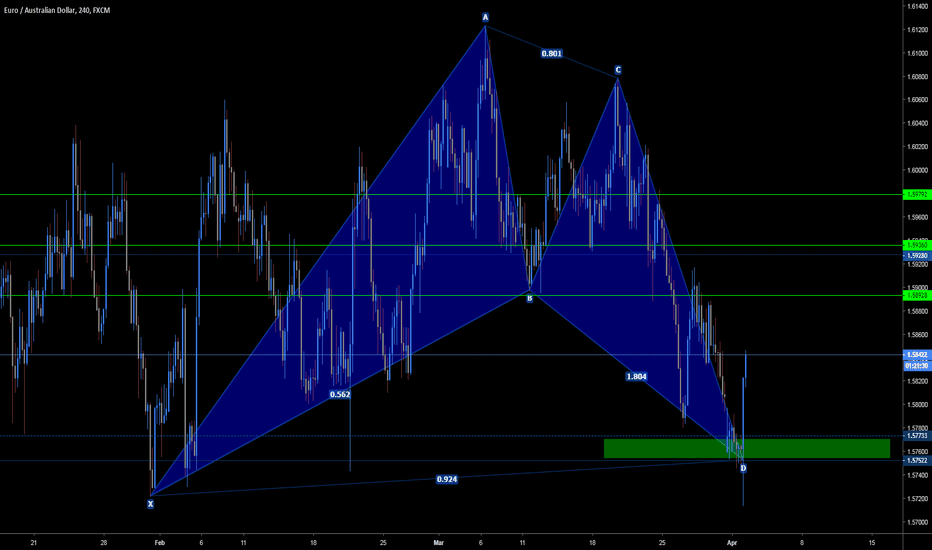This screenshot has height=550, width=932.
Task: Click the 8 date label on time axis
Action: coord(802,542)
